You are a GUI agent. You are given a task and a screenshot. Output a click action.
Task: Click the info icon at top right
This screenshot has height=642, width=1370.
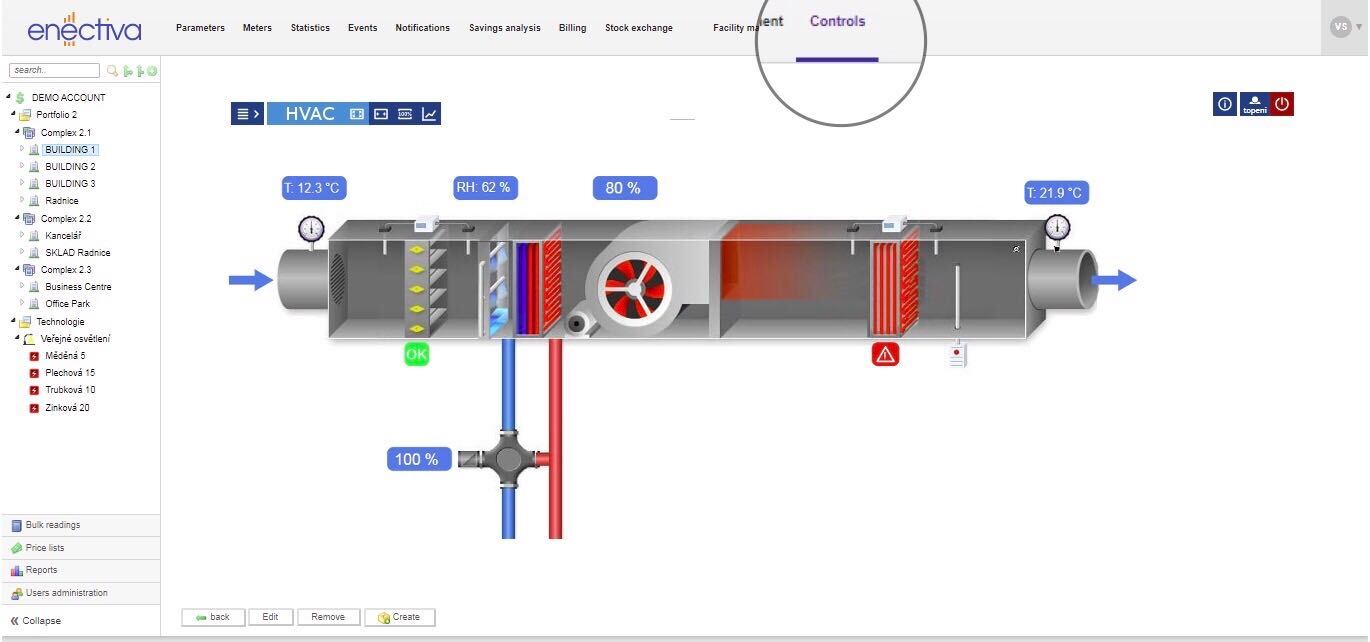(1224, 104)
